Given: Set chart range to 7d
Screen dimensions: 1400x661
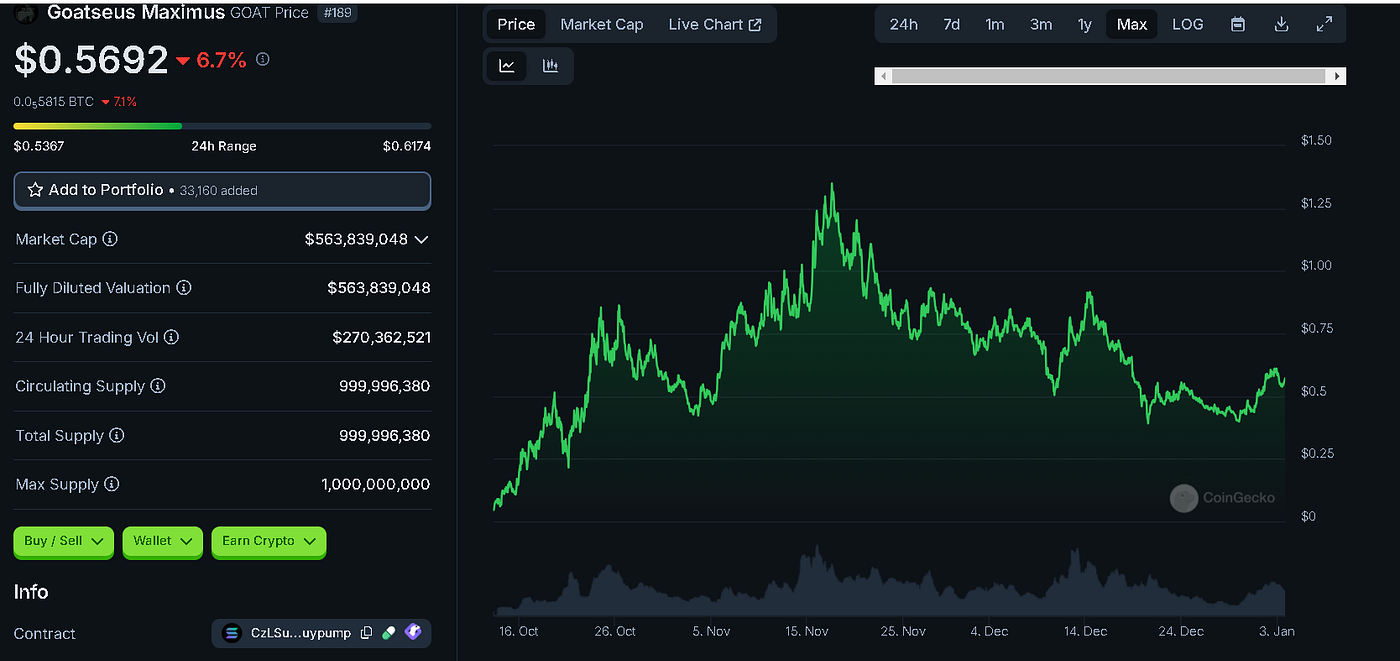Looking at the screenshot, I should tap(951, 24).
